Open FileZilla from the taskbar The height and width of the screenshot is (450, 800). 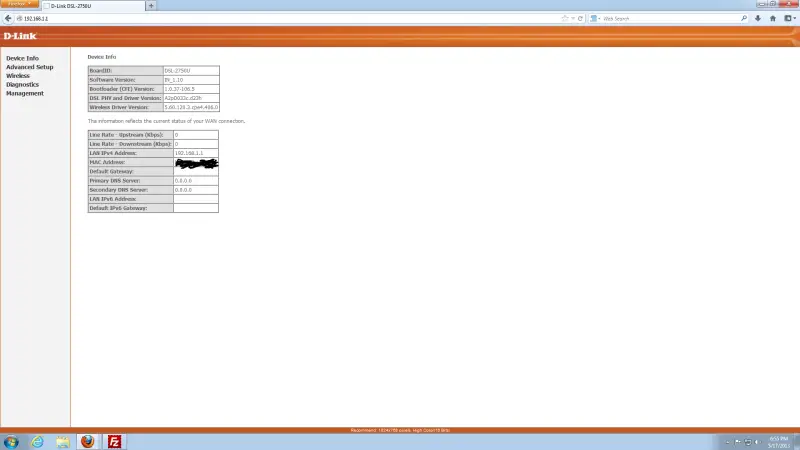coord(114,442)
